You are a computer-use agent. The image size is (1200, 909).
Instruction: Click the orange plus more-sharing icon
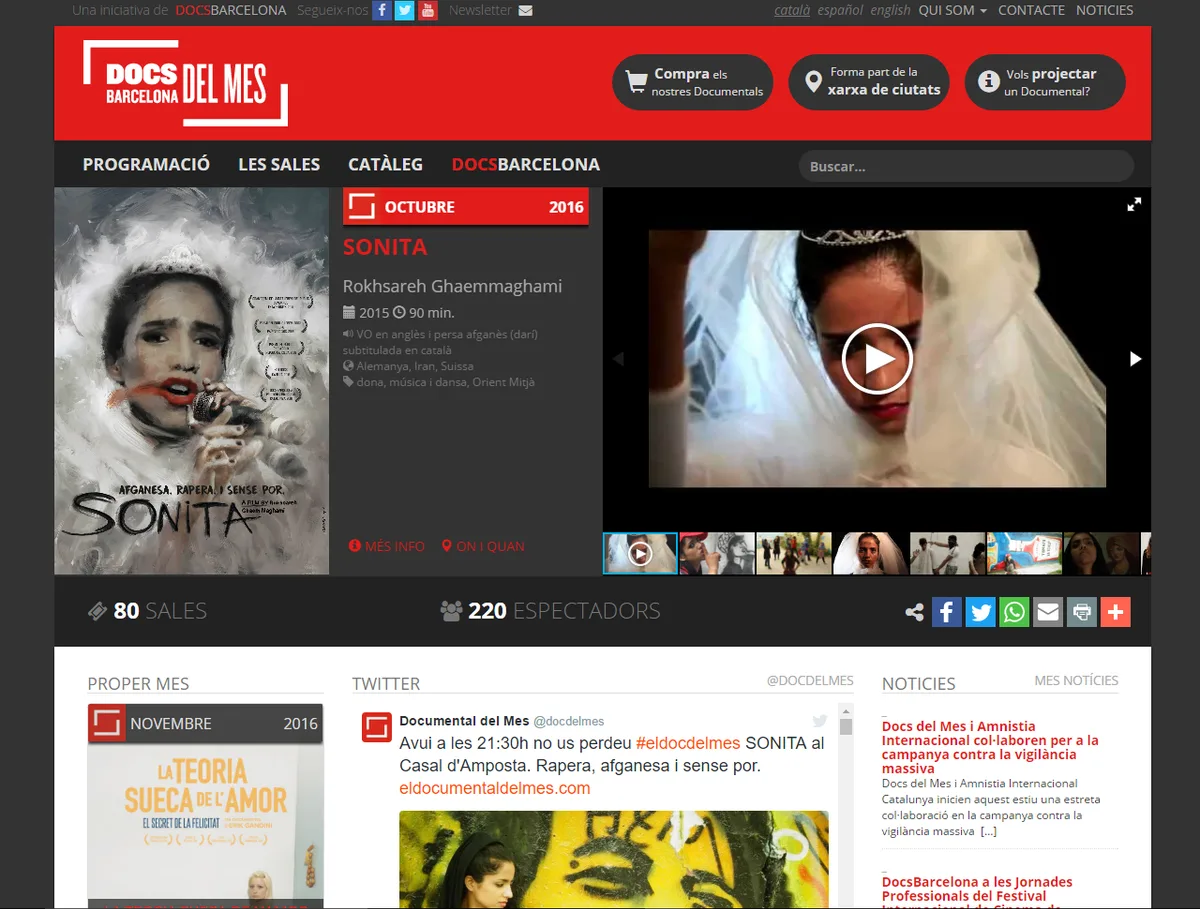pos(1115,612)
